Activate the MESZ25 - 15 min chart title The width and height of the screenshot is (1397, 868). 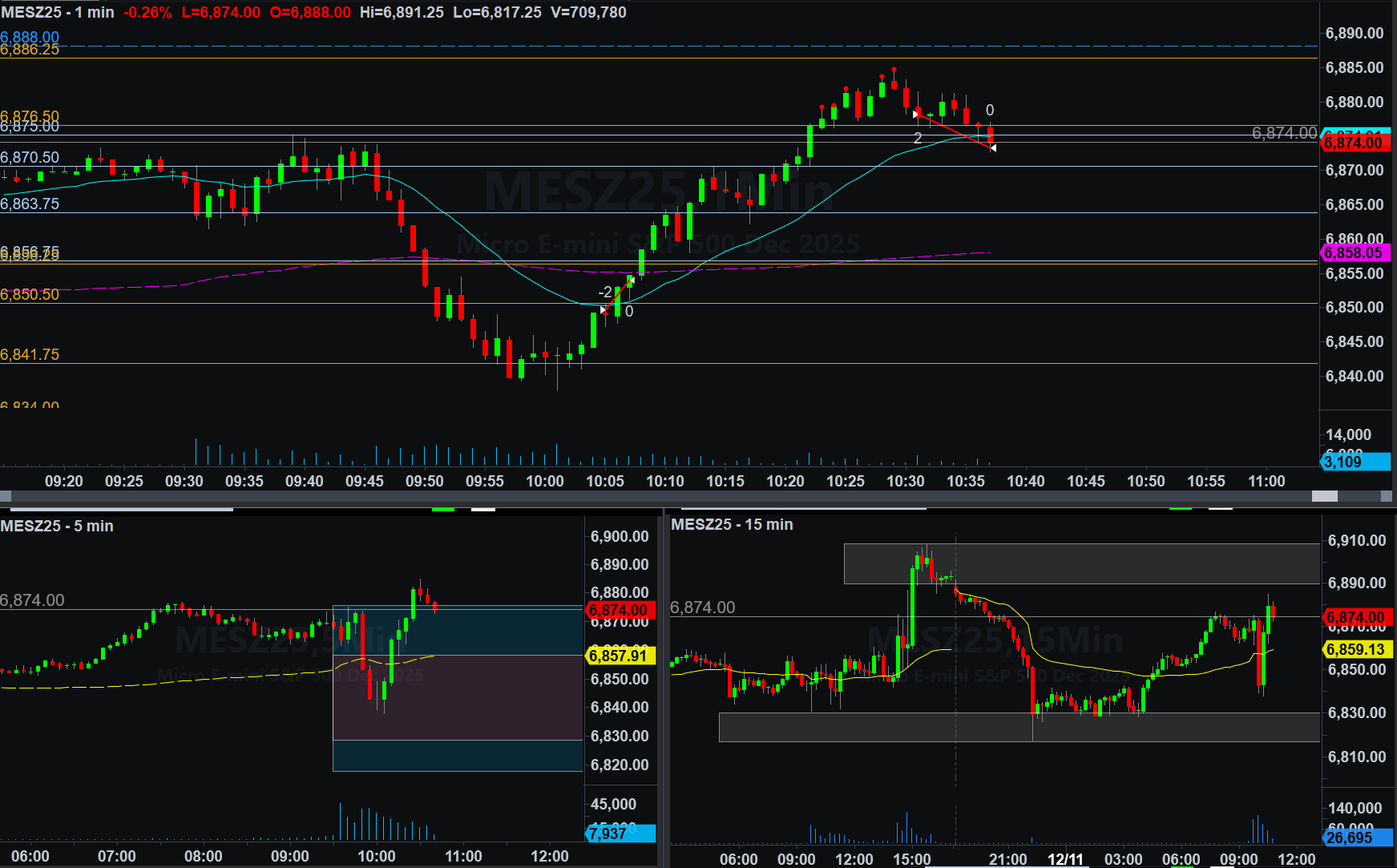coord(732,524)
